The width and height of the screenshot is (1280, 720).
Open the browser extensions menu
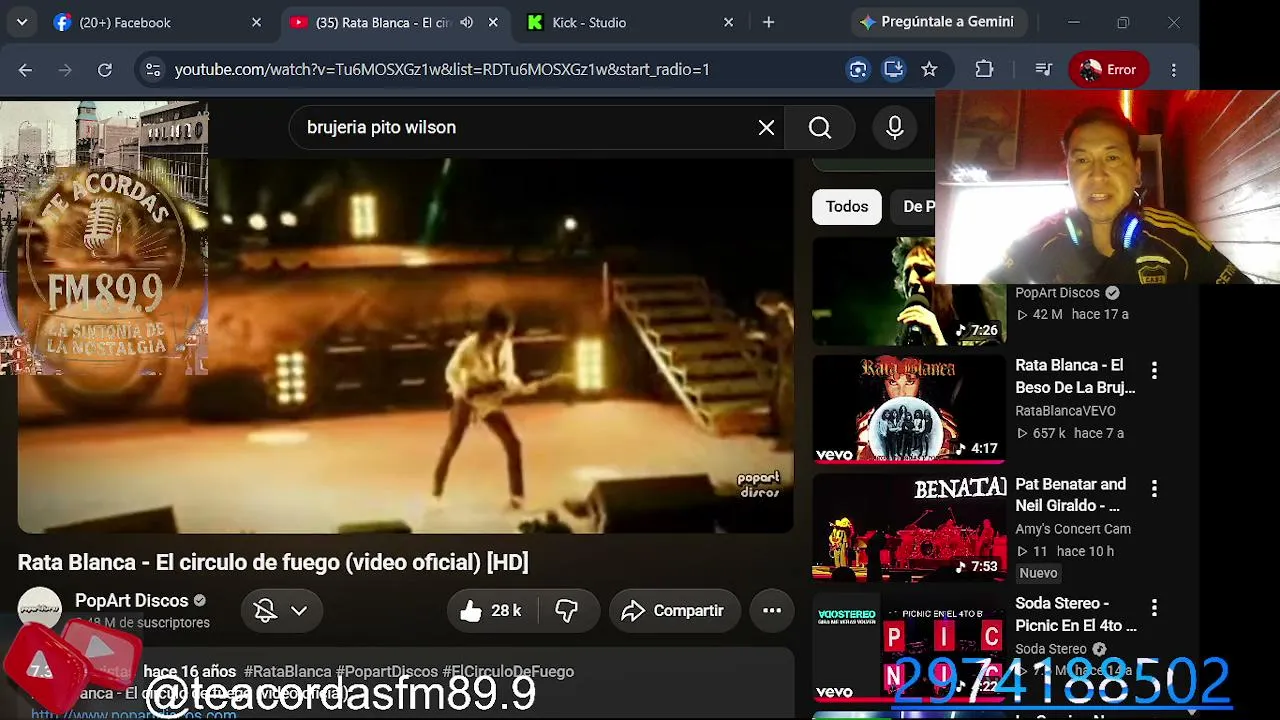[984, 69]
